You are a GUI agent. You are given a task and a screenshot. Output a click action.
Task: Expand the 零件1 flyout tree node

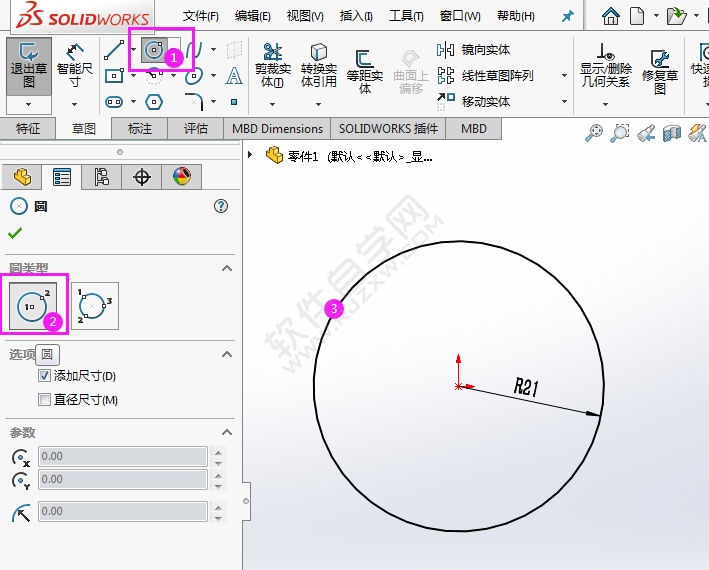point(250,155)
